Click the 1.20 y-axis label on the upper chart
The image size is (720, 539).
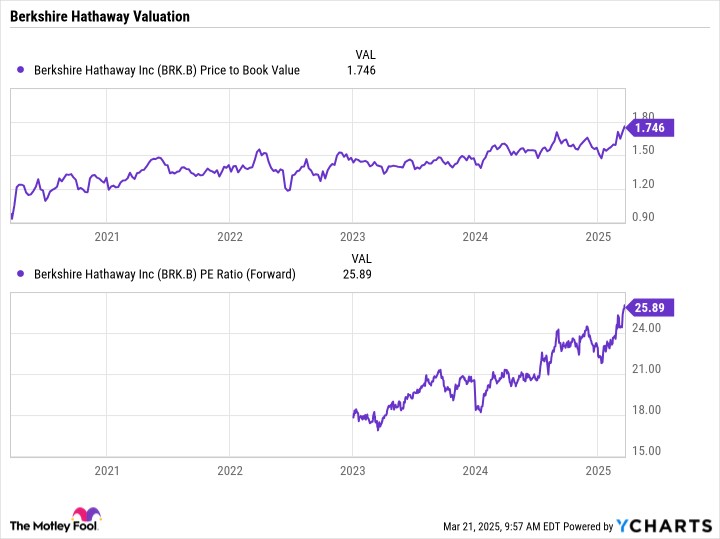[x=644, y=184]
